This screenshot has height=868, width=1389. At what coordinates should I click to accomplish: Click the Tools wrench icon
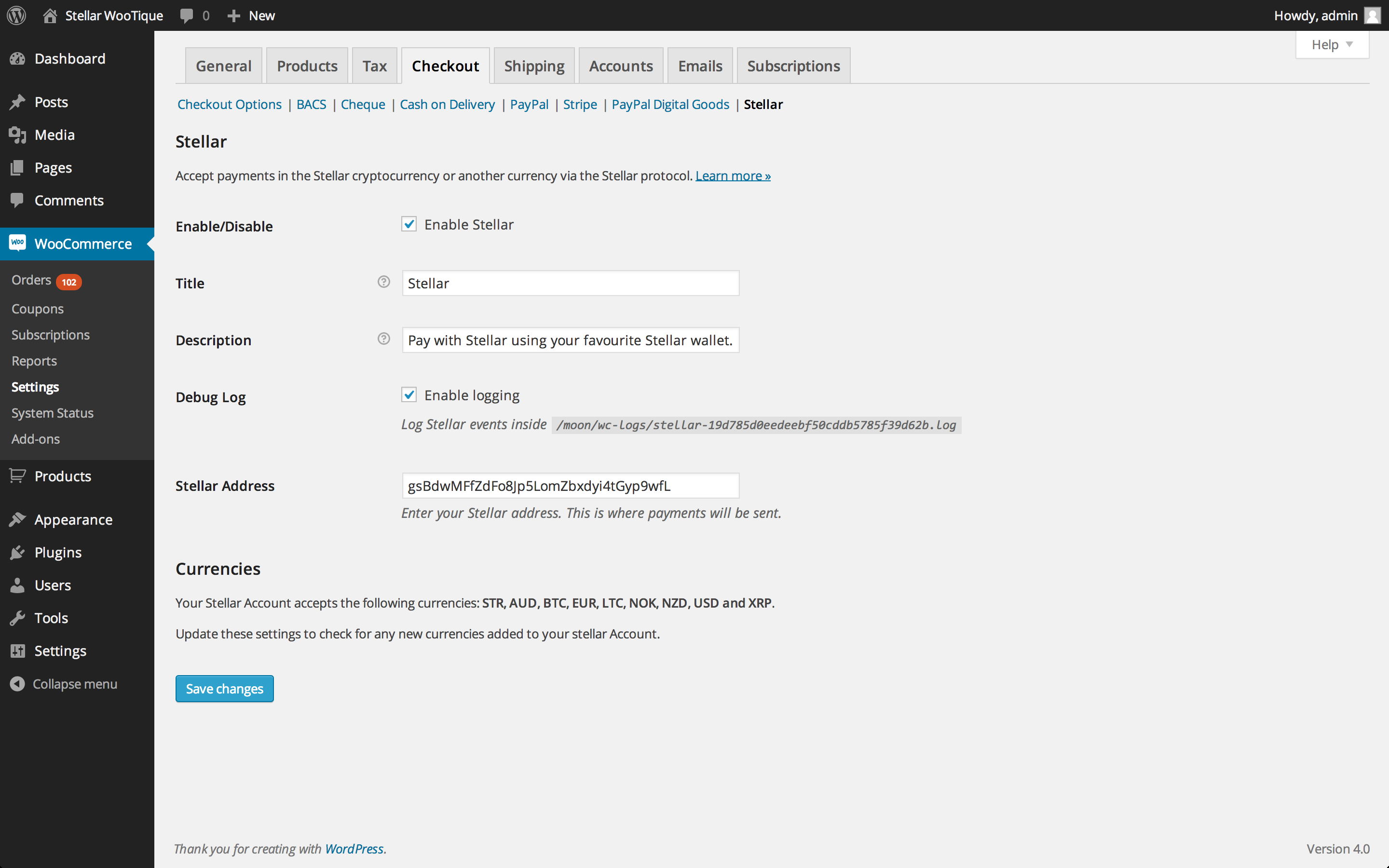[x=17, y=618]
